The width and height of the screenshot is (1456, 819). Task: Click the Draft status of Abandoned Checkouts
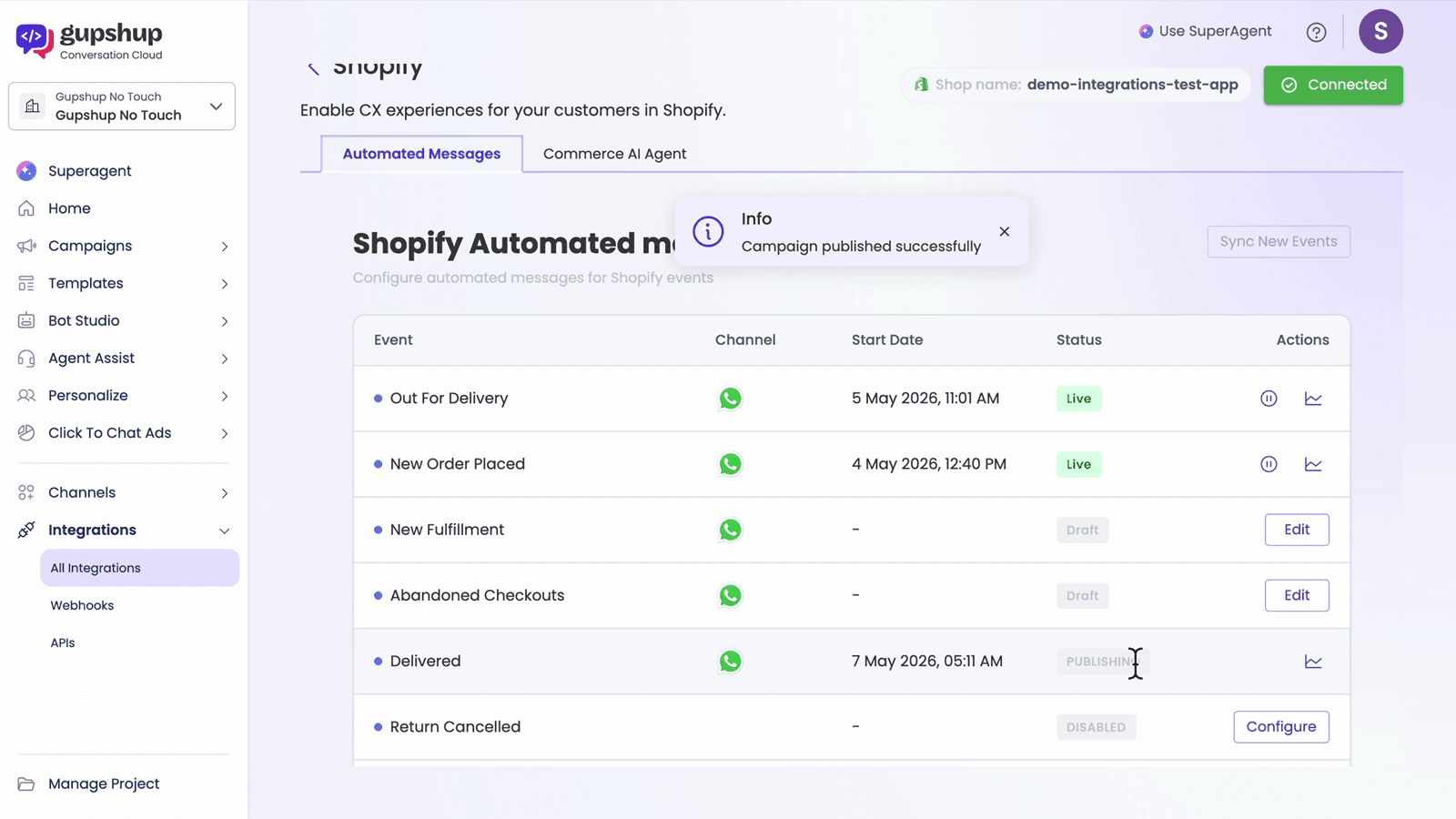1082,595
